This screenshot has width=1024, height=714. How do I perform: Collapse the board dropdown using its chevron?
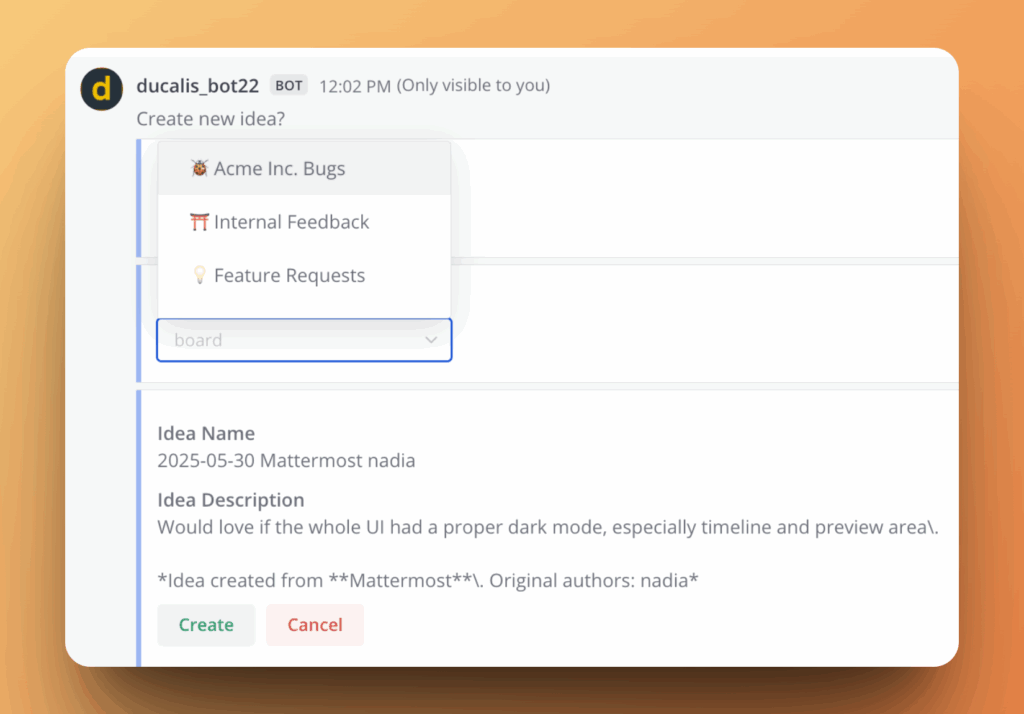click(x=431, y=340)
